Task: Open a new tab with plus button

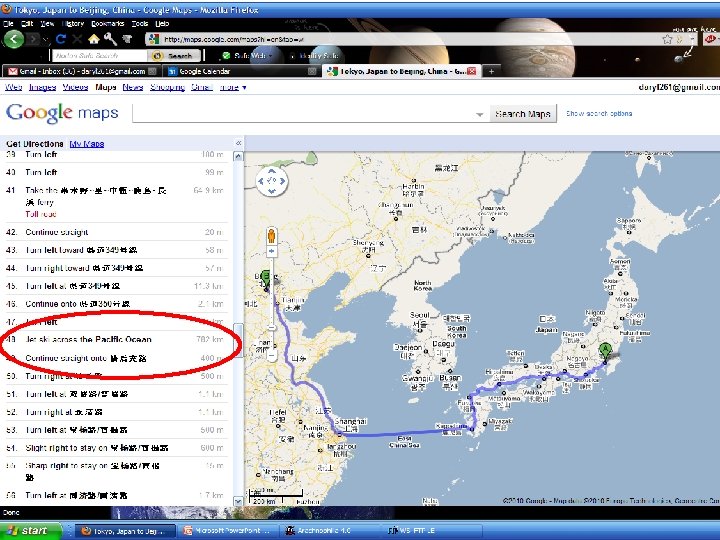Action: [x=491, y=71]
